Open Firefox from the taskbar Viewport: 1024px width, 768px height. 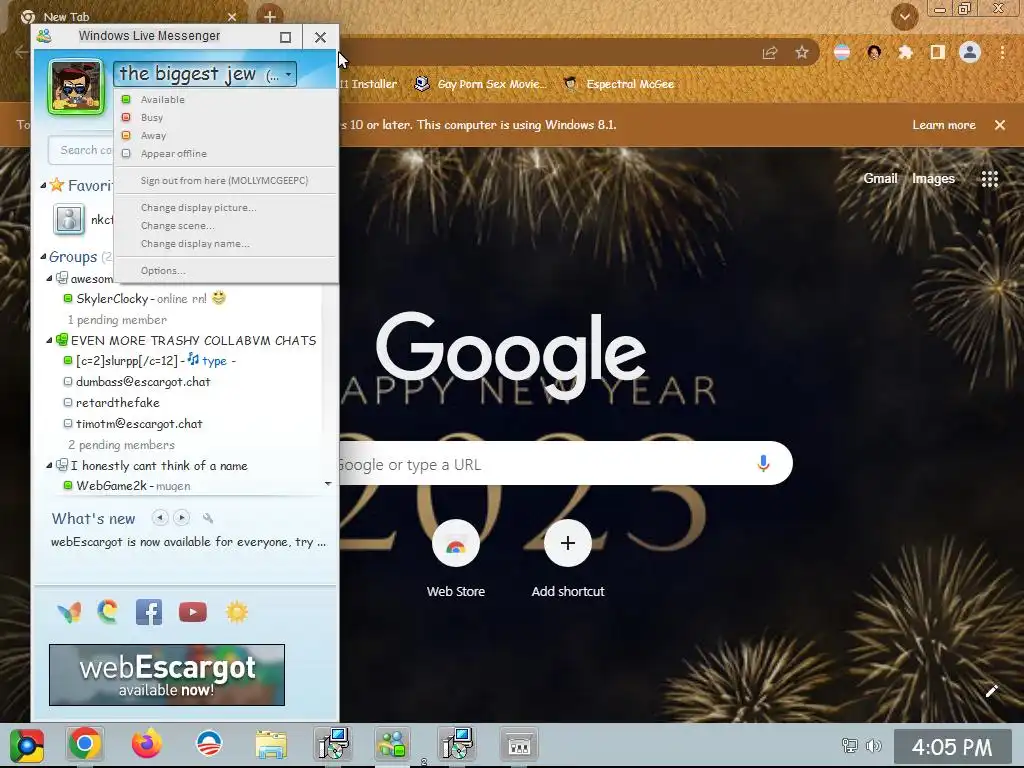(x=147, y=744)
